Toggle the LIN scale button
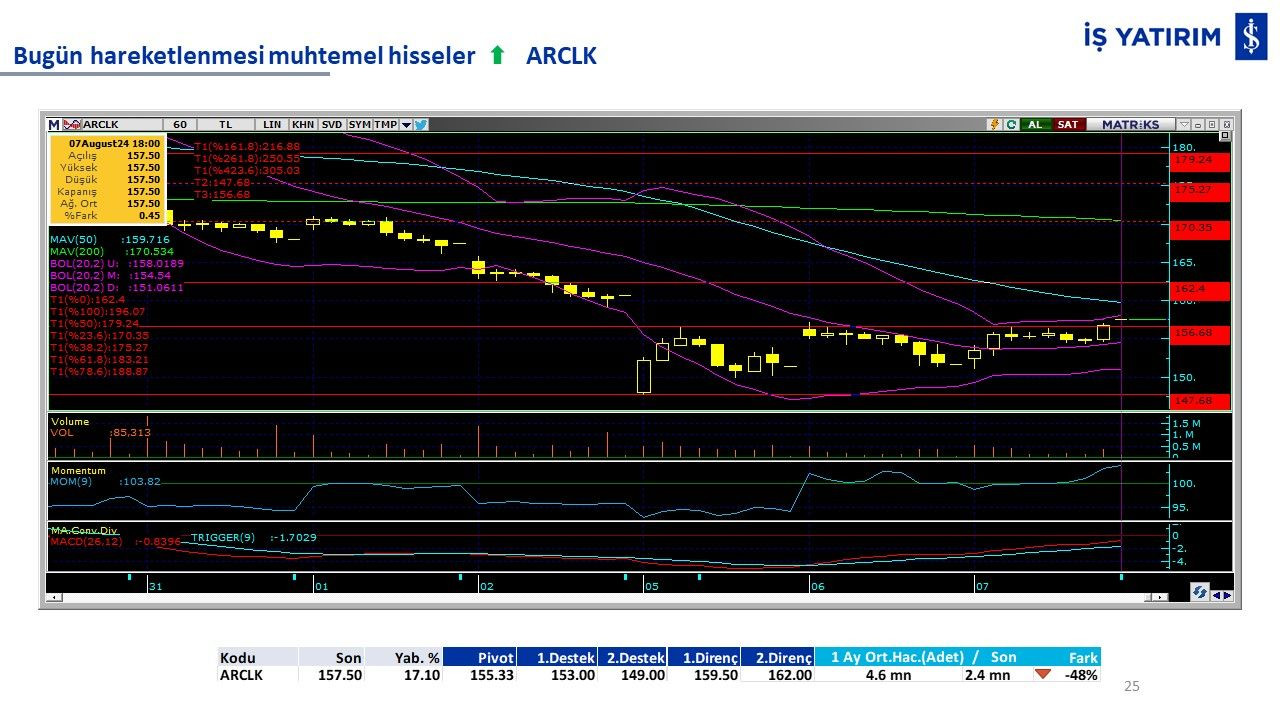The image size is (1280, 720). (273, 125)
